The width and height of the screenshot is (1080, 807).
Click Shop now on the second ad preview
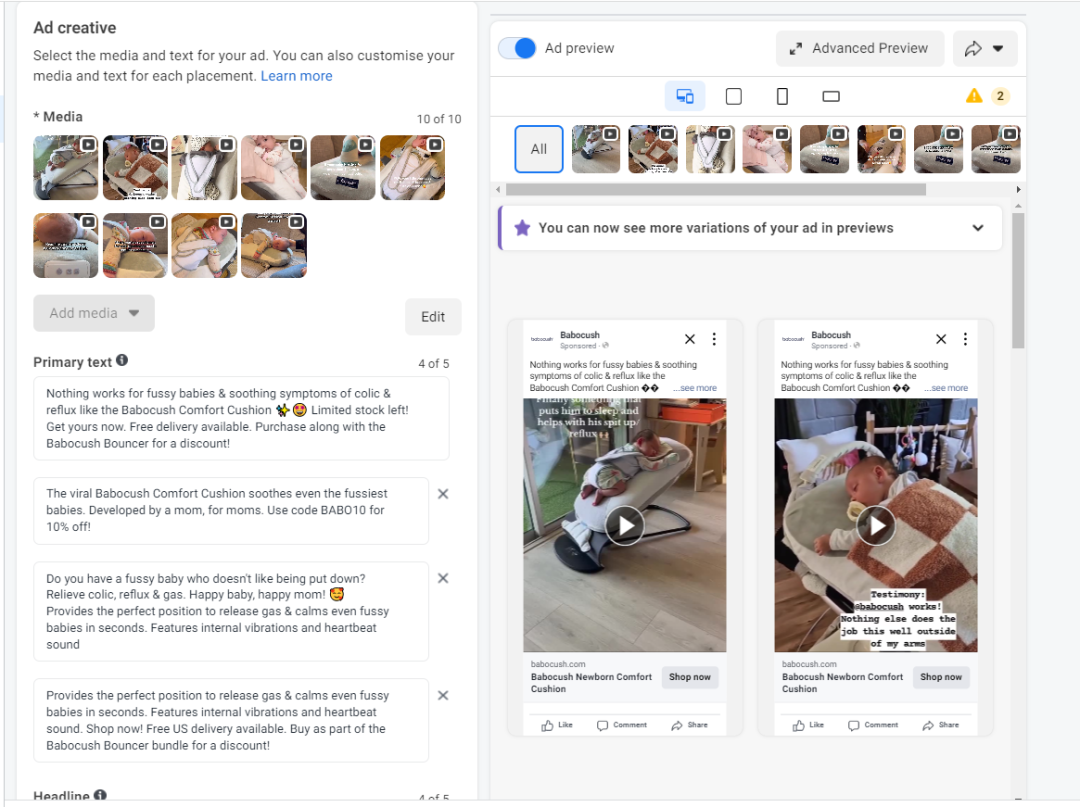click(941, 677)
